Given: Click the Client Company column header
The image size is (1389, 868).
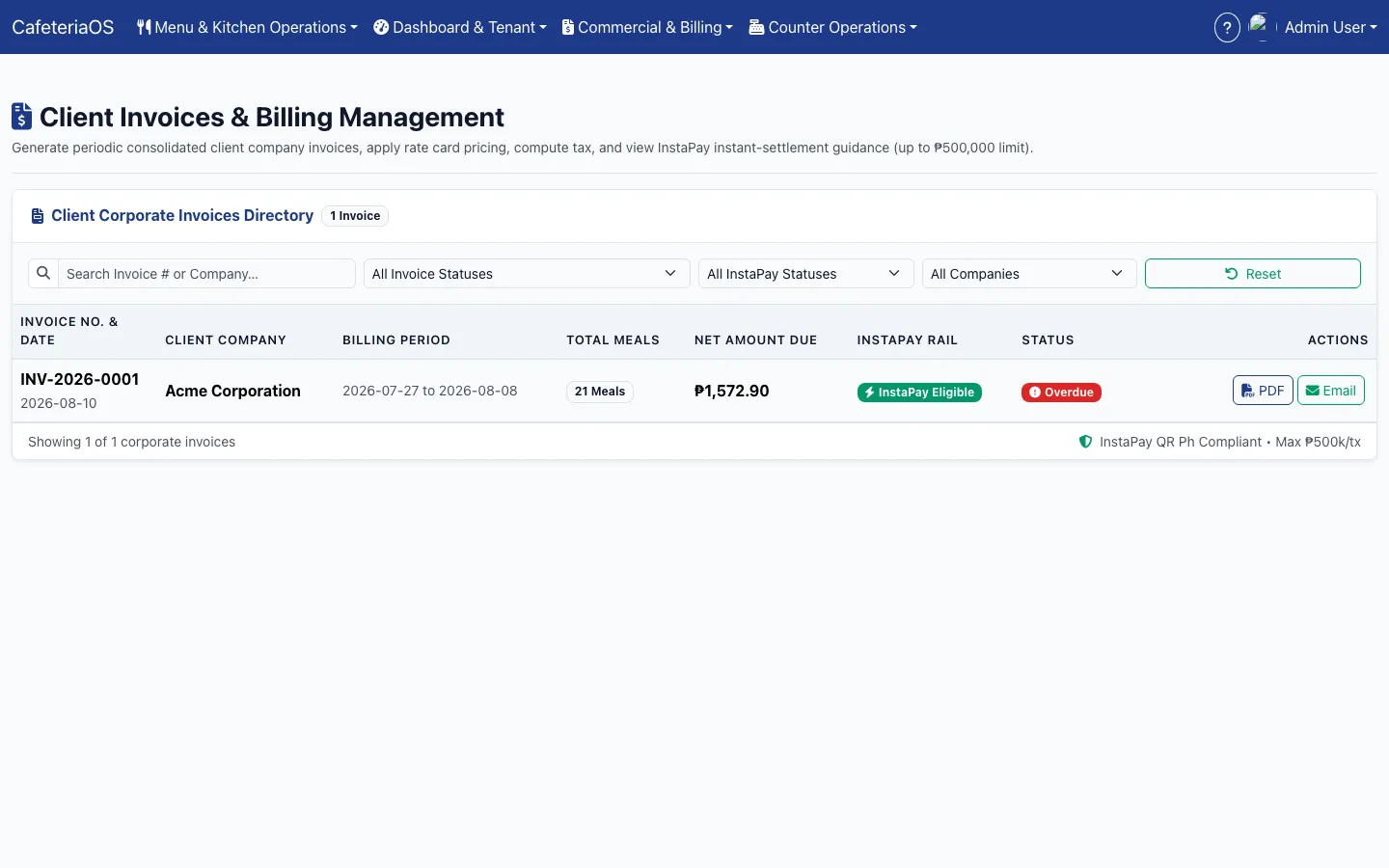Looking at the screenshot, I should [x=226, y=340].
